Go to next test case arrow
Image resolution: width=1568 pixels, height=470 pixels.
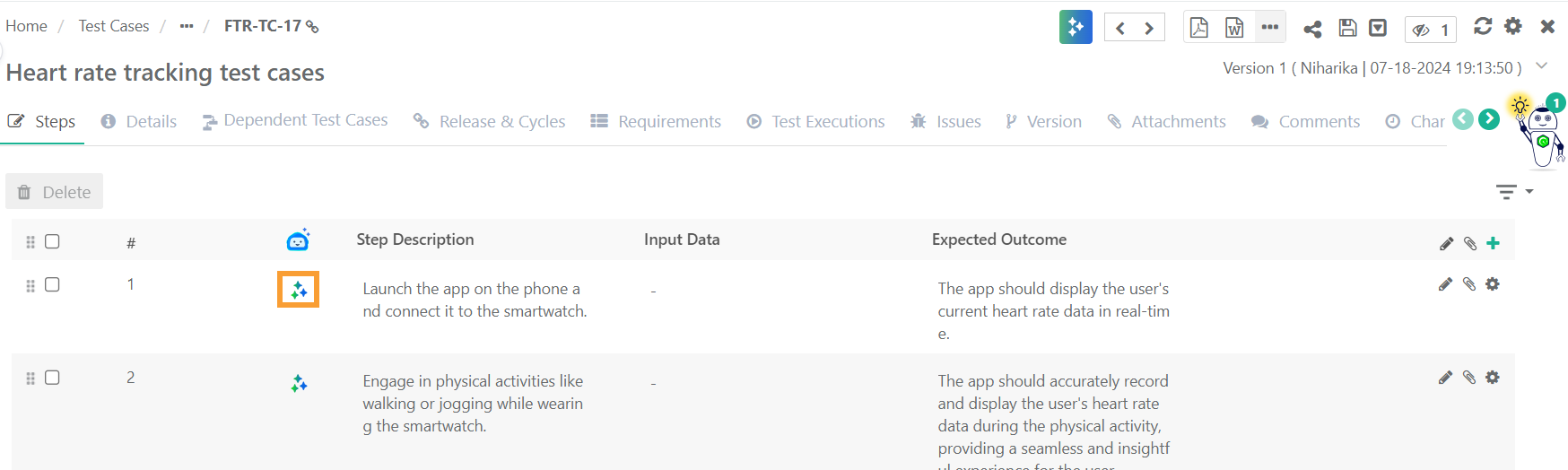[1149, 28]
